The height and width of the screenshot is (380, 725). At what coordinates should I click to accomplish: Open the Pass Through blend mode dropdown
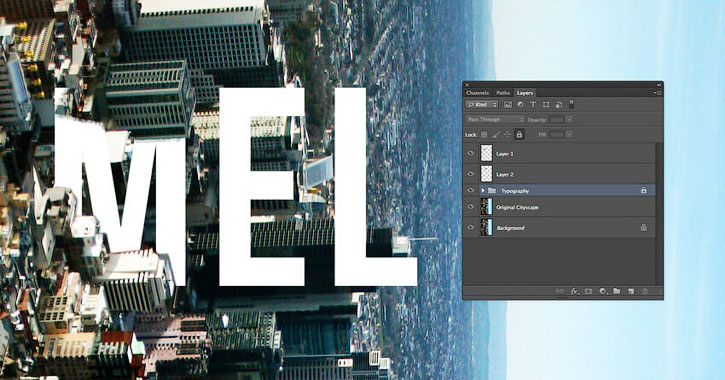tap(495, 120)
